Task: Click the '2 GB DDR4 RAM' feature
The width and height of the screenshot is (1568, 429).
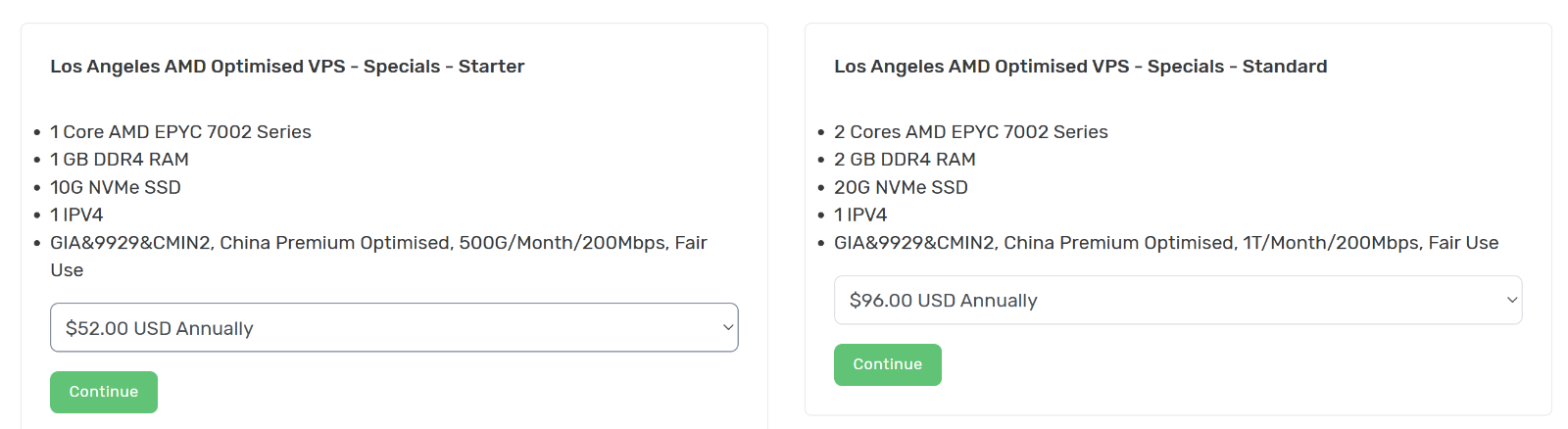Action: (x=905, y=160)
